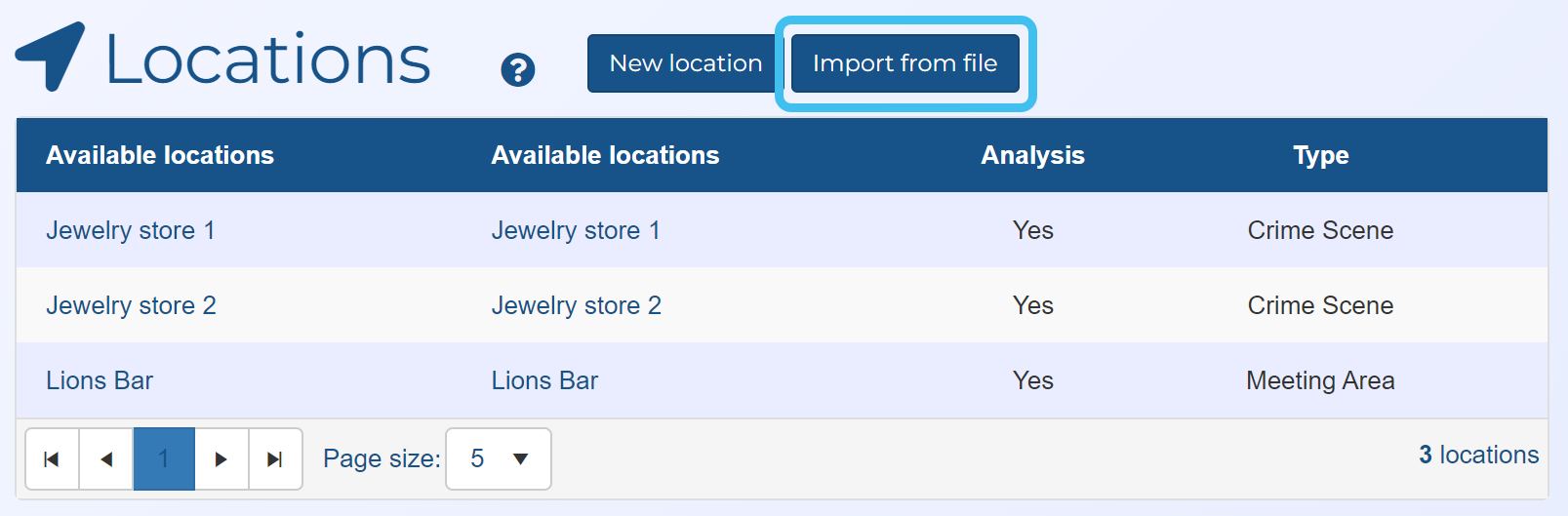The image size is (1568, 516).
Task: Click the Locations arrow icon
Action: click(x=51, y=57)
